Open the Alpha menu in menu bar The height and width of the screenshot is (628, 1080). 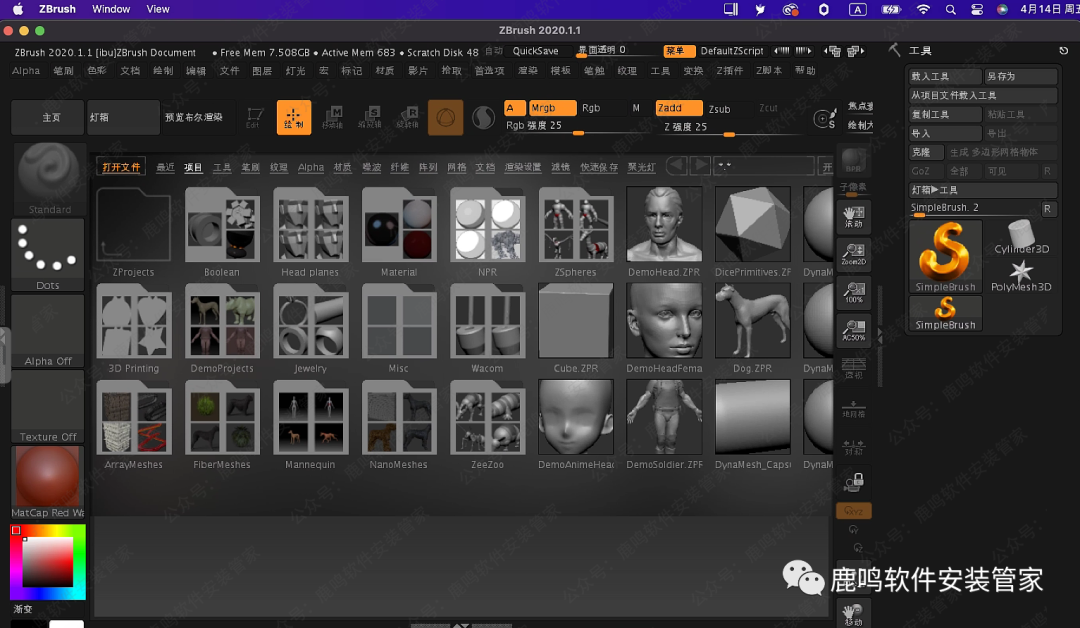[26, 71]
